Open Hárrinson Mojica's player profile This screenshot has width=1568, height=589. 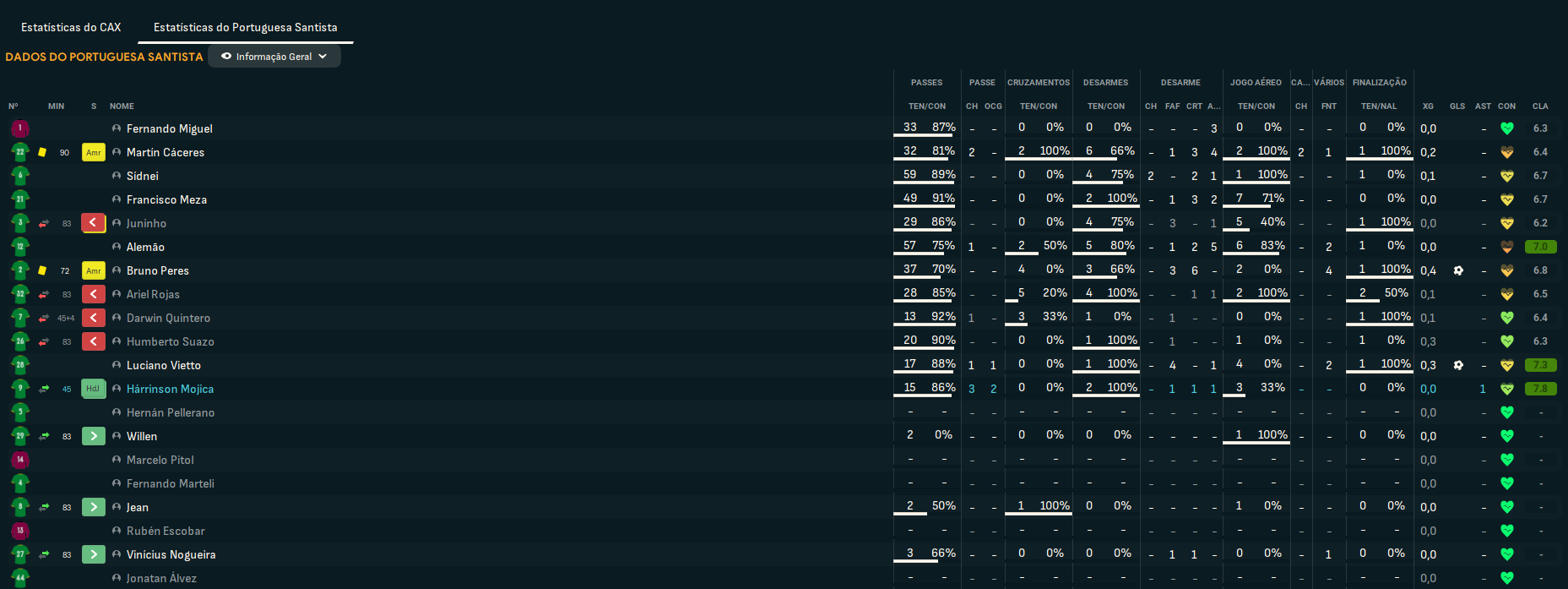170,389
